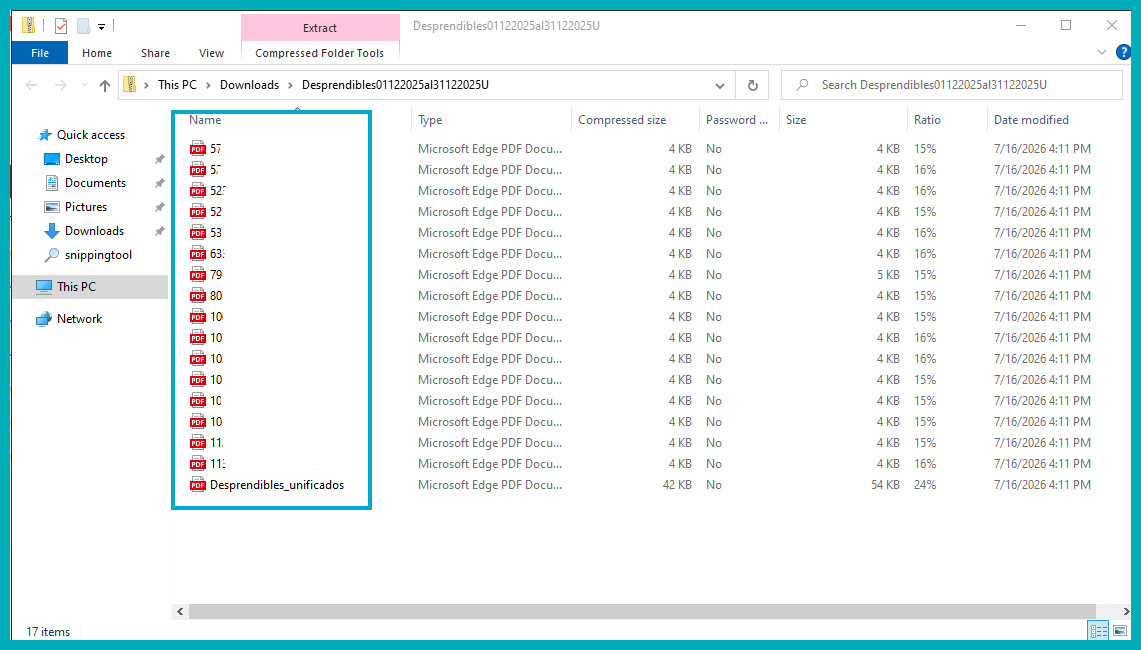
Task: Open the View ribbon tab
Action: [x=211, y=53]
